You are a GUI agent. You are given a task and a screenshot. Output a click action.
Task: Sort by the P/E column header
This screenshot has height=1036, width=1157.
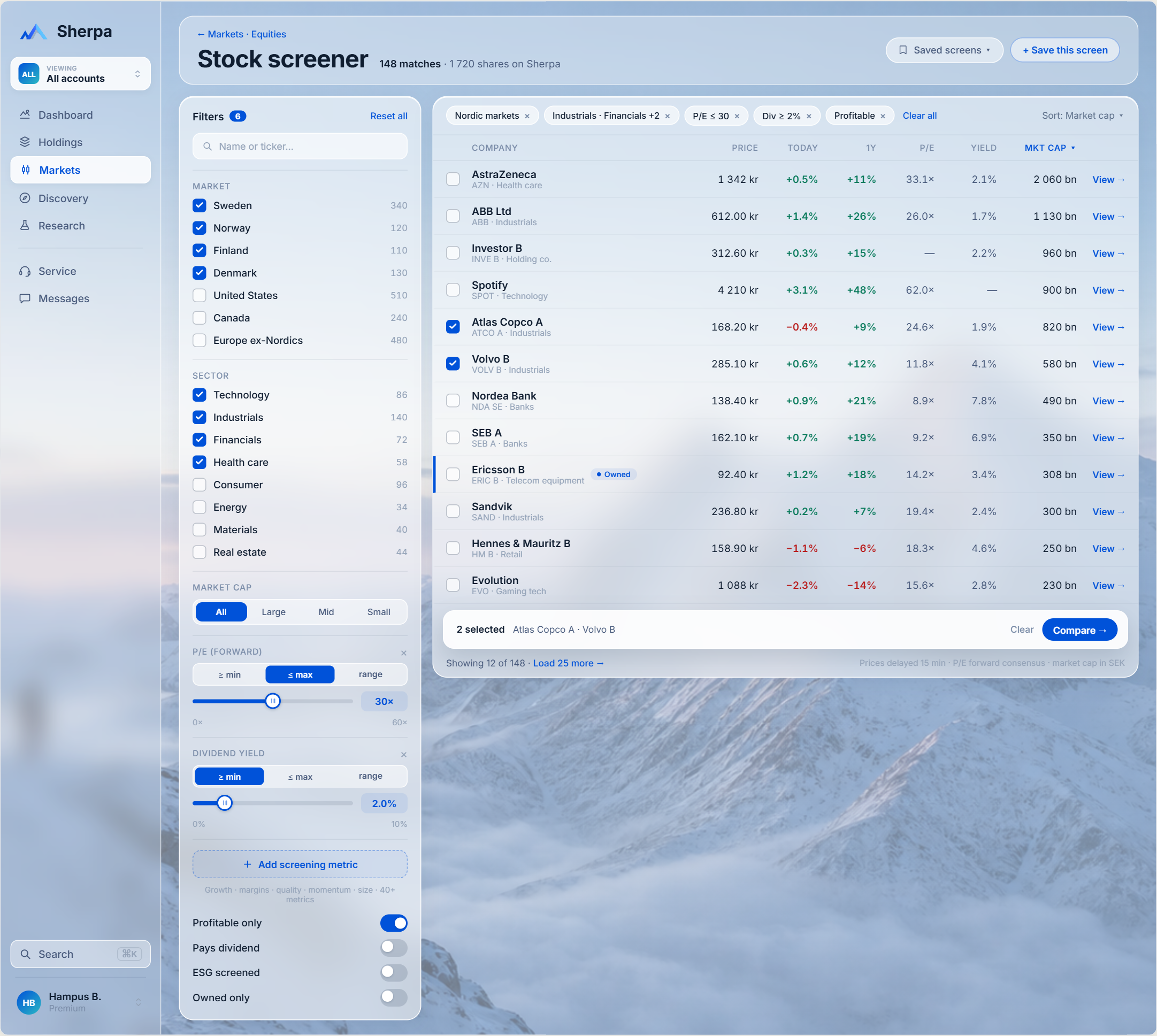[x=926, y=148]
